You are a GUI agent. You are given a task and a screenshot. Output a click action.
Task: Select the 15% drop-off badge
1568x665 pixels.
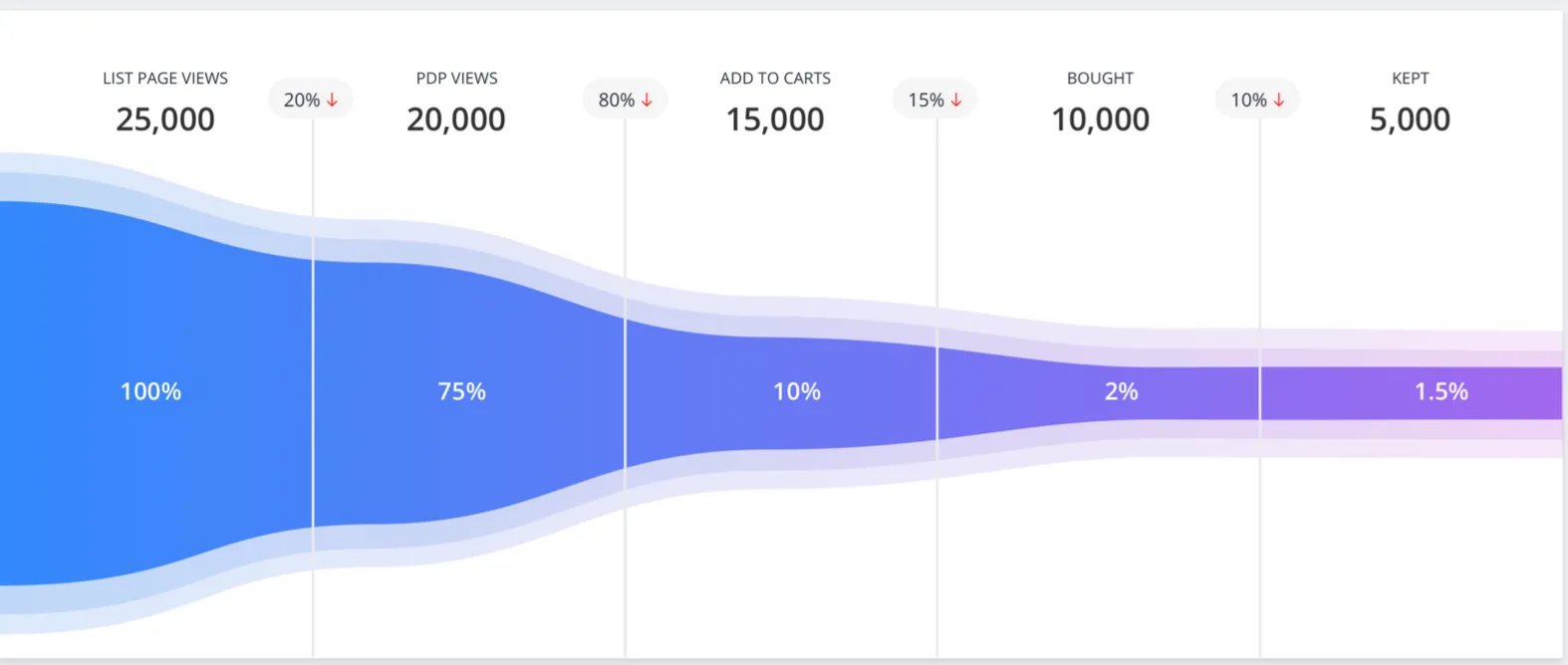[x=934, y=100]
